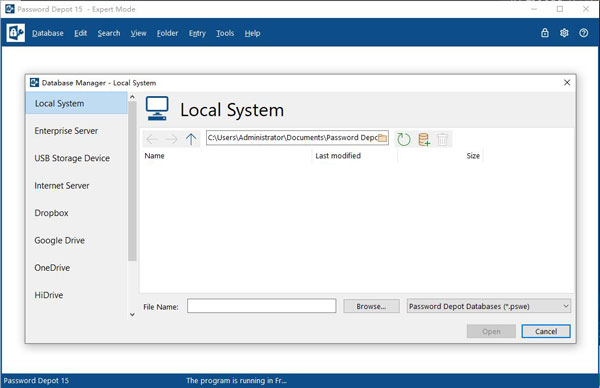This screenshot has height=388, width=600.
Task: Go up one folder level
Action: [x=191, y=139]
